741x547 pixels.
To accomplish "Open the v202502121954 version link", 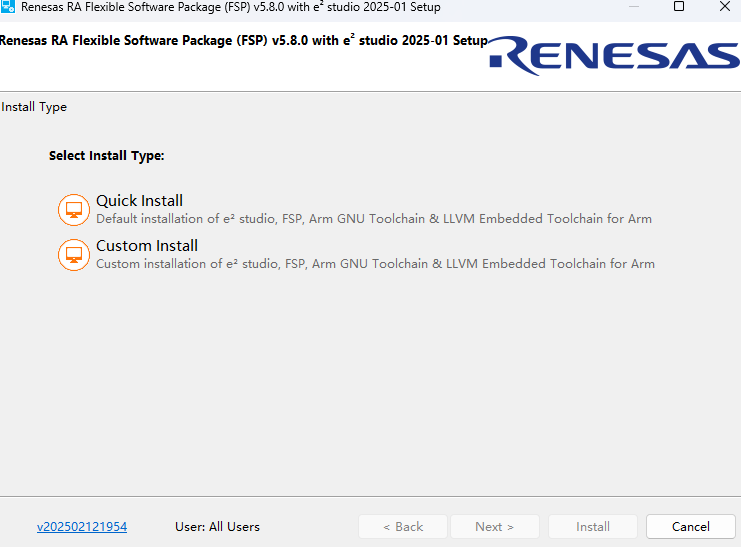I will [82, 527].
